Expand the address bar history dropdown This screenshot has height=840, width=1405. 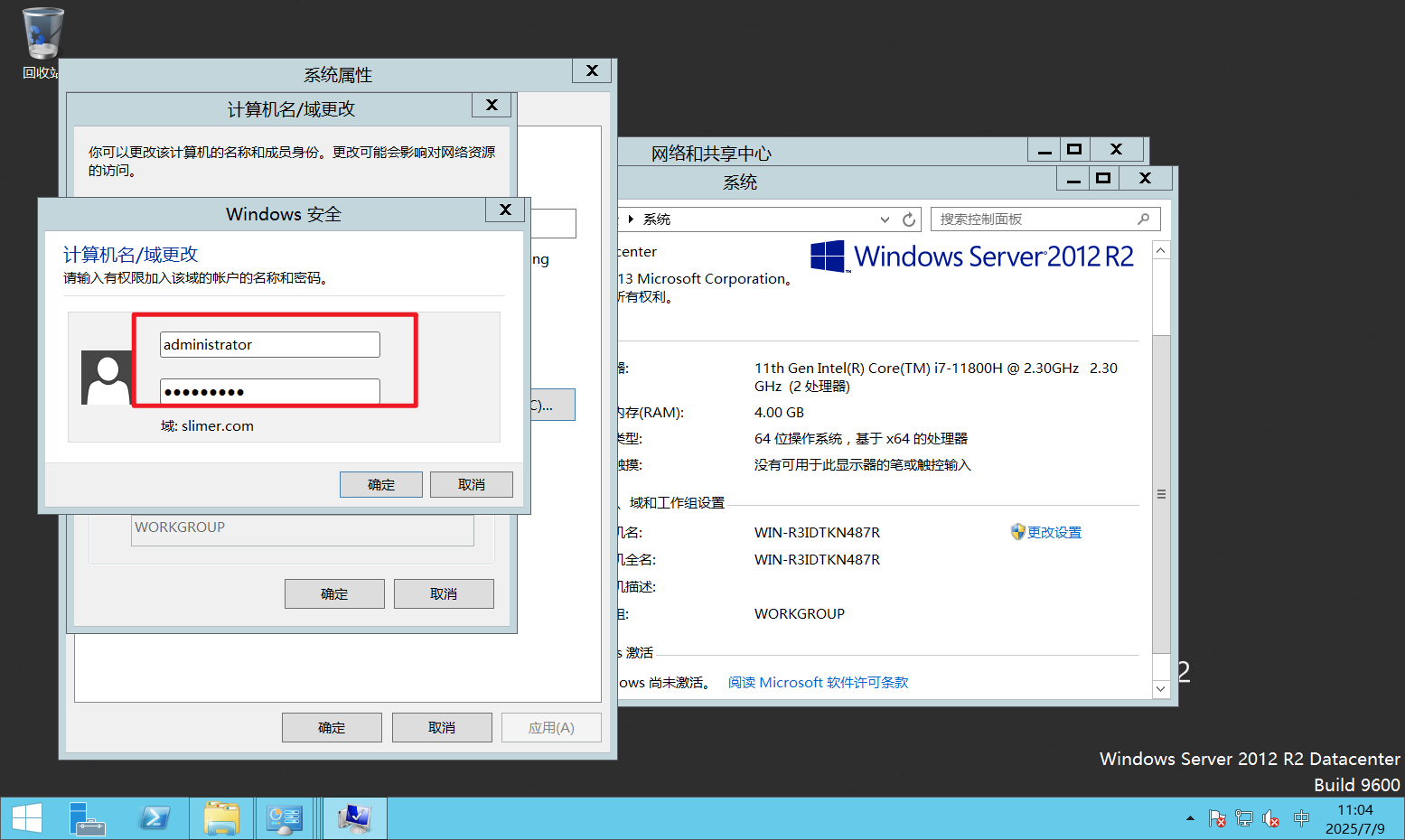point(885,219)
